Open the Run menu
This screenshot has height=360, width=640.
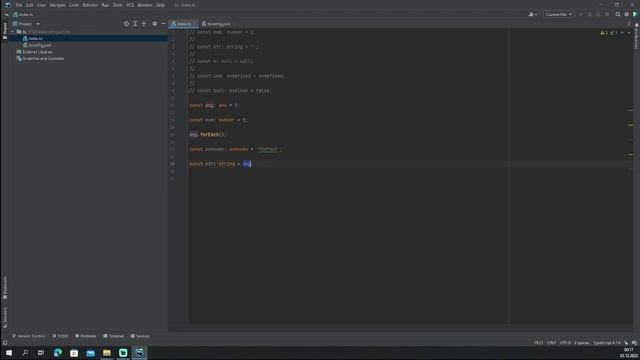click(x=105, y=5)
